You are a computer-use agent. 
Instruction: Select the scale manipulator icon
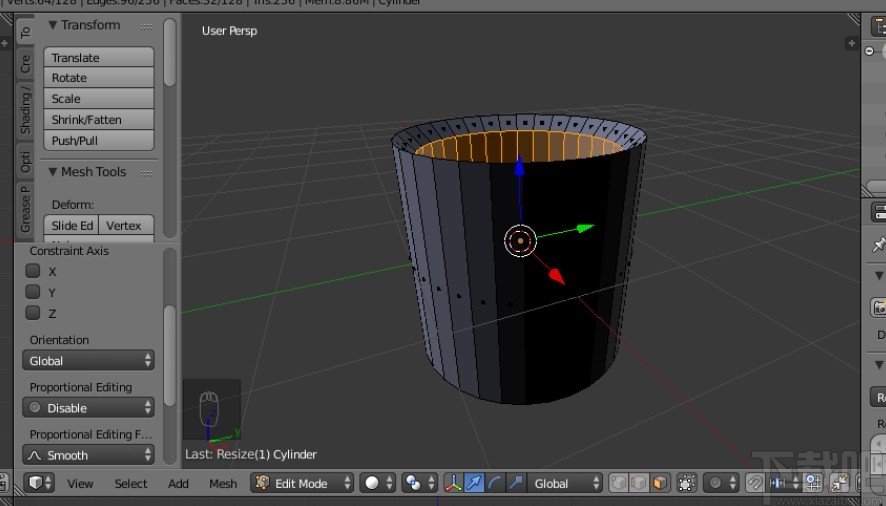[x=515, y=483]
